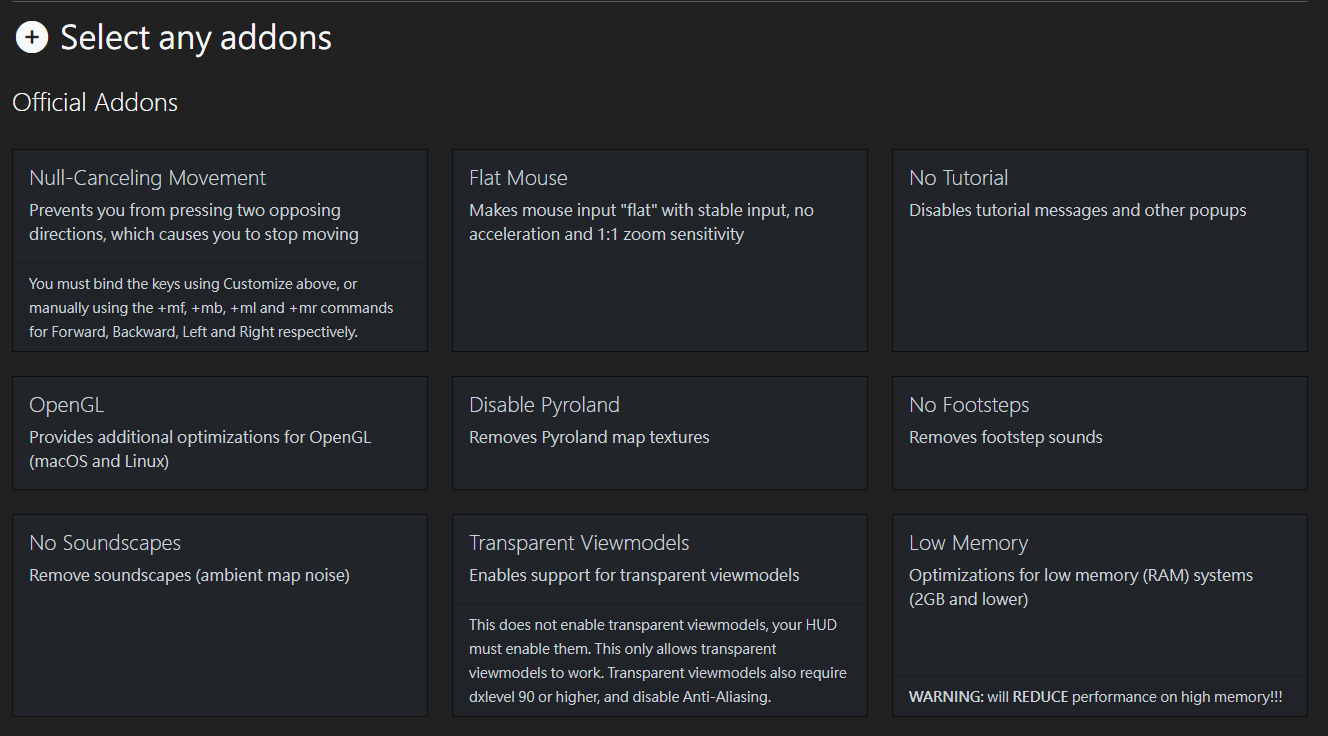Image resolution: width=1328 pixels, height=736 pixels.
Task: Click the 2GB and lower RAM description
Action: tap(1081, 587)
